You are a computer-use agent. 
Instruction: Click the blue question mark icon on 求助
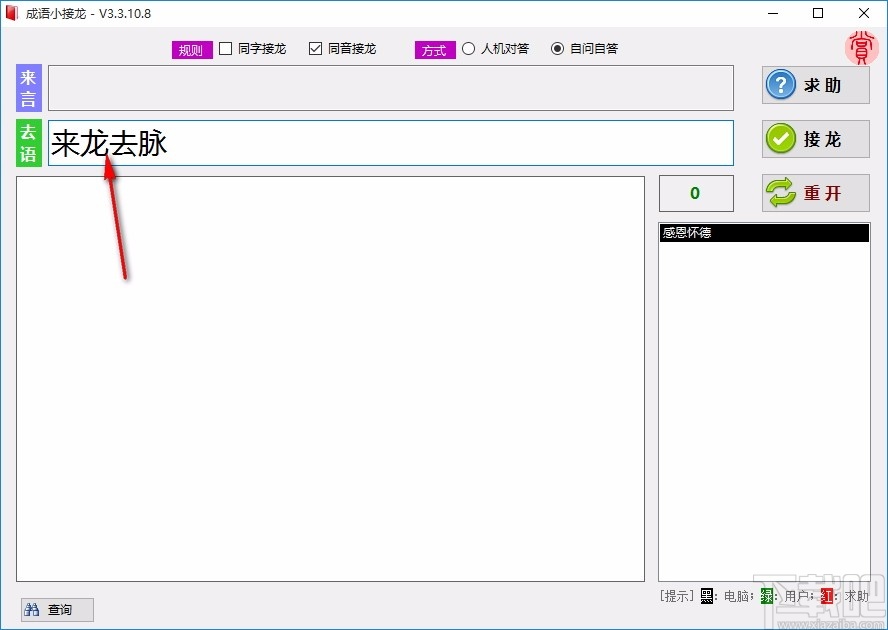[781, 85]
